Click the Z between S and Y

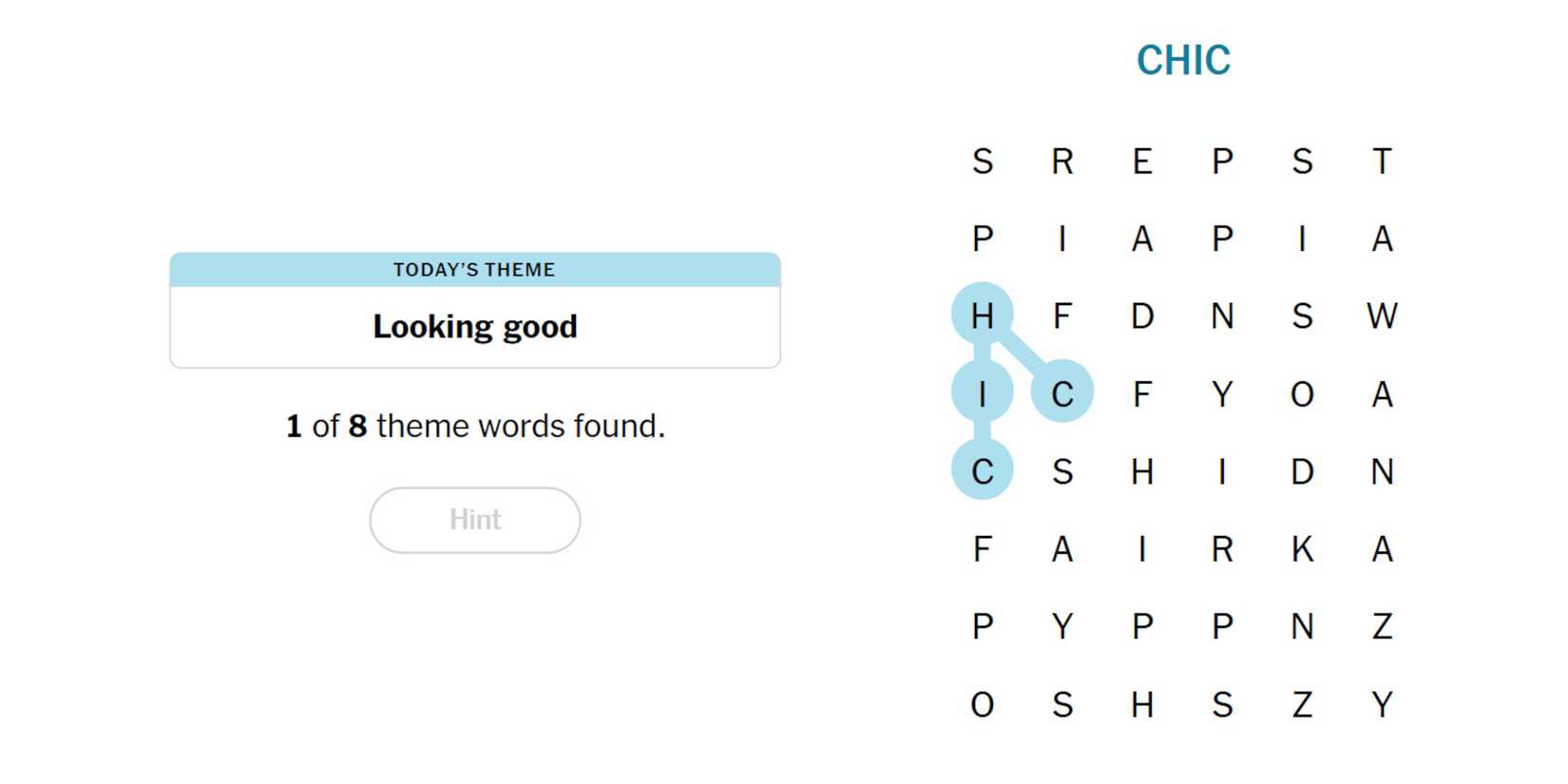pyautogui.click(x=1302, y=704)
